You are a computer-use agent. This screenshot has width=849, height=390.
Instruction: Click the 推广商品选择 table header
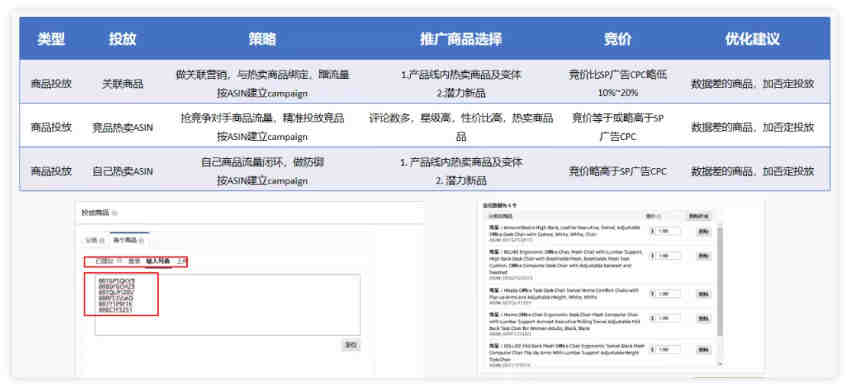pos(461,39)
